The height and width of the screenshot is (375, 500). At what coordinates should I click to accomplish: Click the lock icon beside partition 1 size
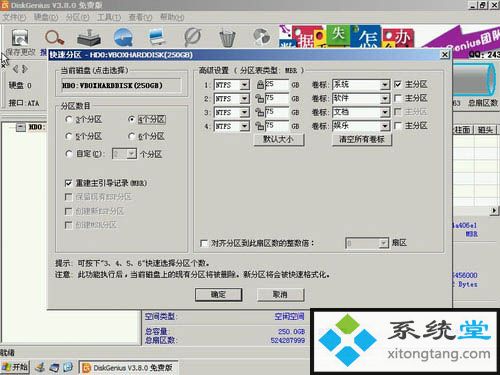[260, 85]
